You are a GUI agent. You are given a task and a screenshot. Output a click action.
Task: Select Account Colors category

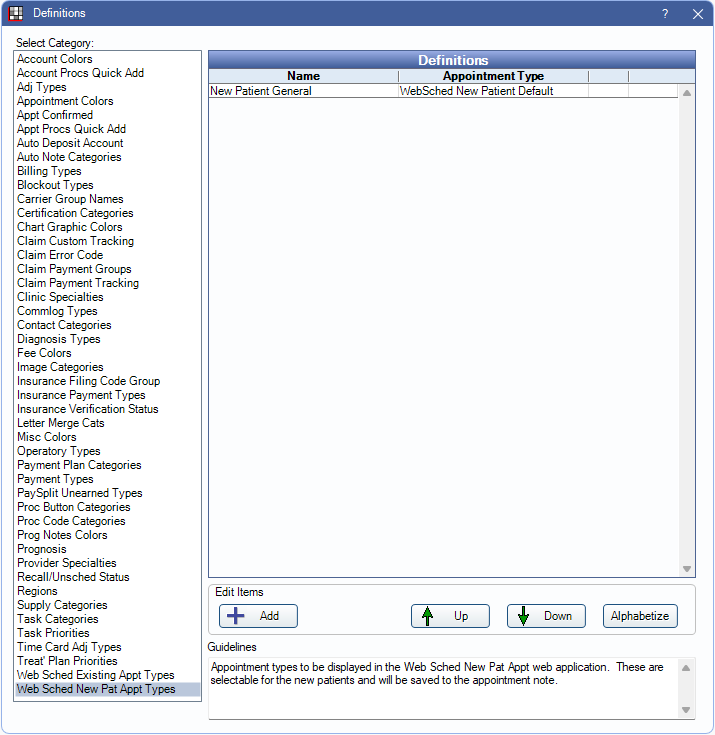coord(55,59)
